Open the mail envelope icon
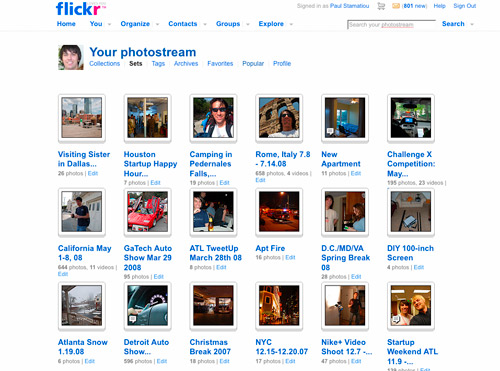 [396, 6]
